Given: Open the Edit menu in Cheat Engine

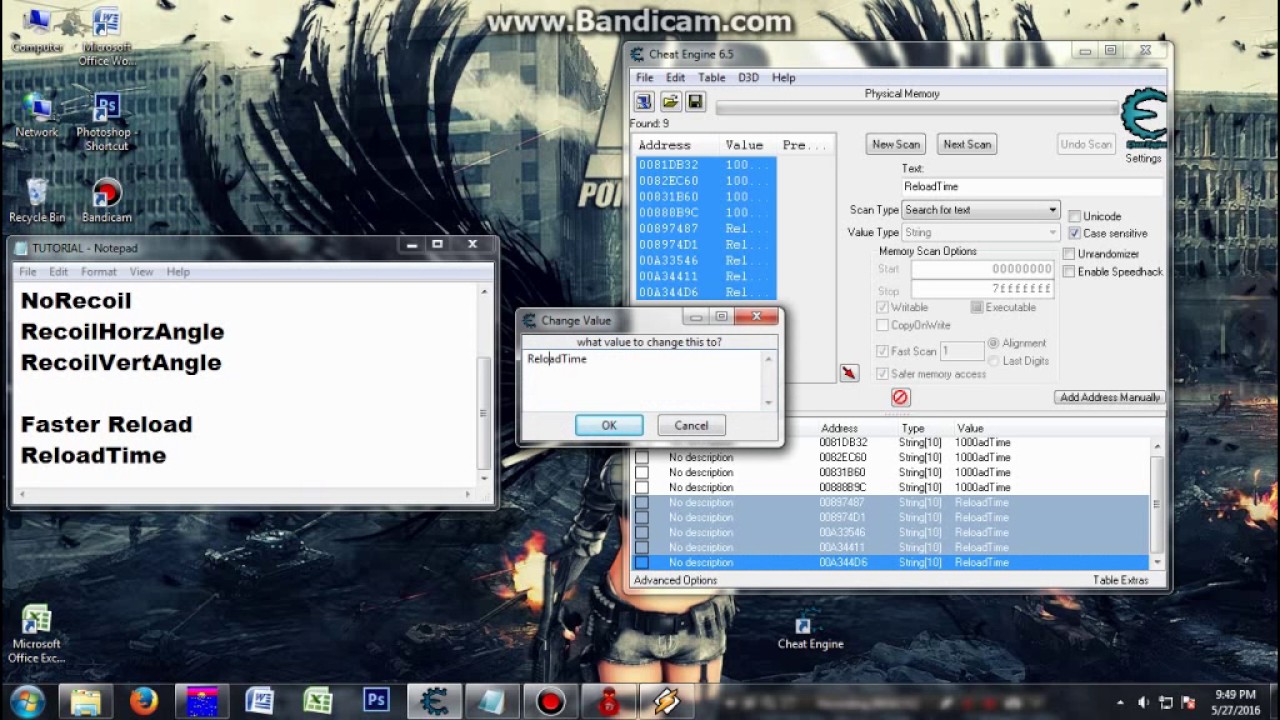Looking at the screenshot, I should point(676,77).
